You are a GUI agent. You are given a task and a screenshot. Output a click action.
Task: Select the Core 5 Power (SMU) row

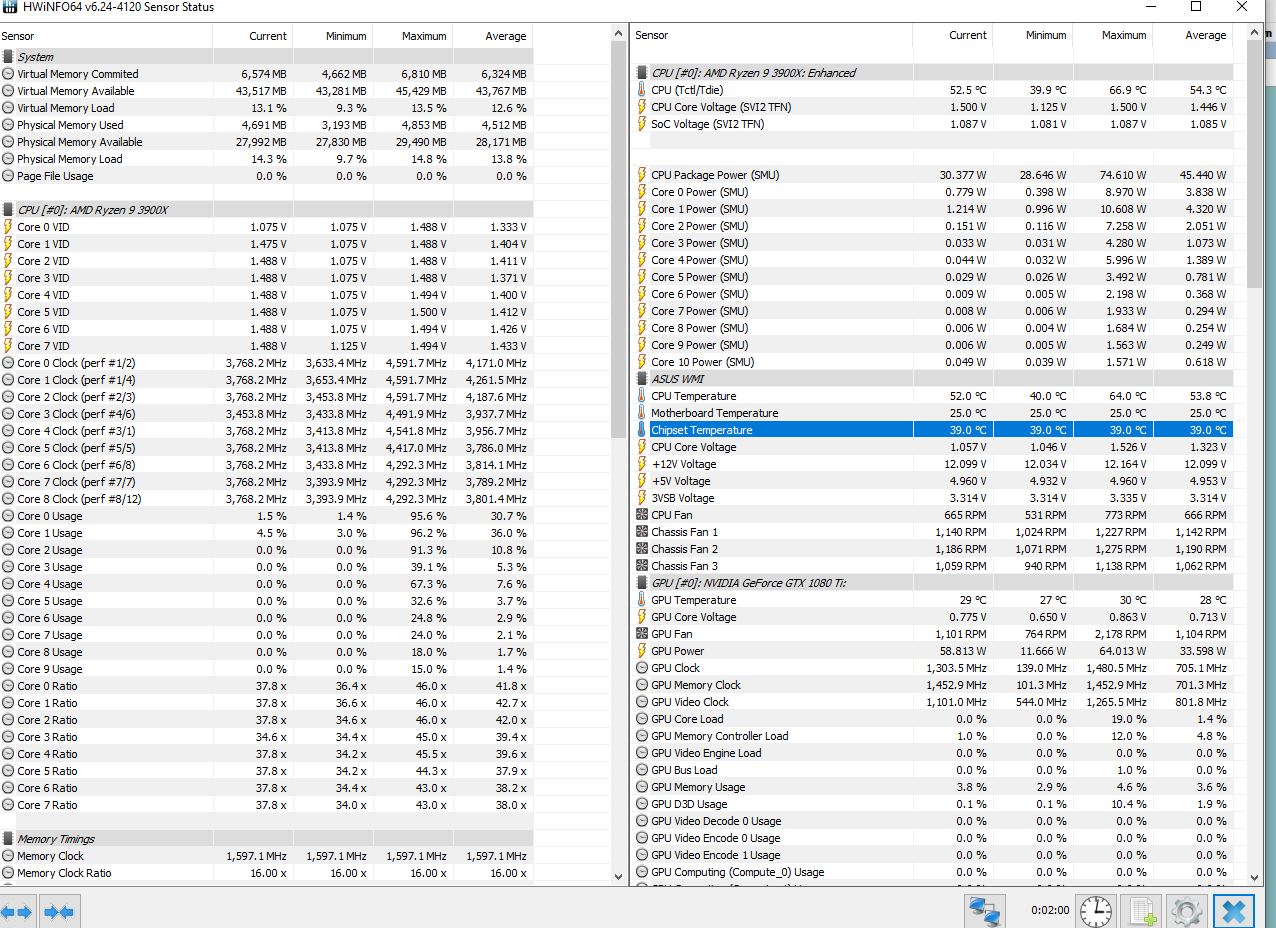[933, 277]
